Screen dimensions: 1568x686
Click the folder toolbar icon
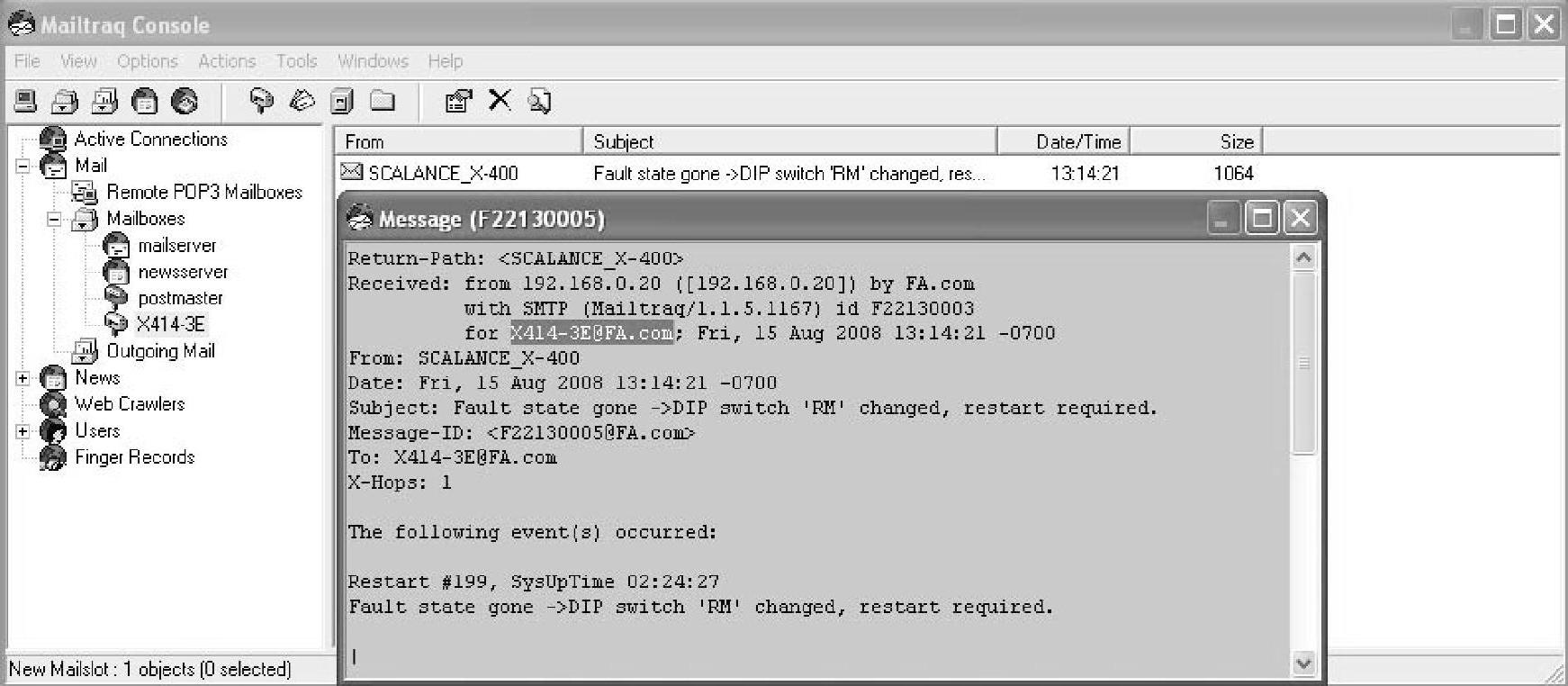click(383, 101)
